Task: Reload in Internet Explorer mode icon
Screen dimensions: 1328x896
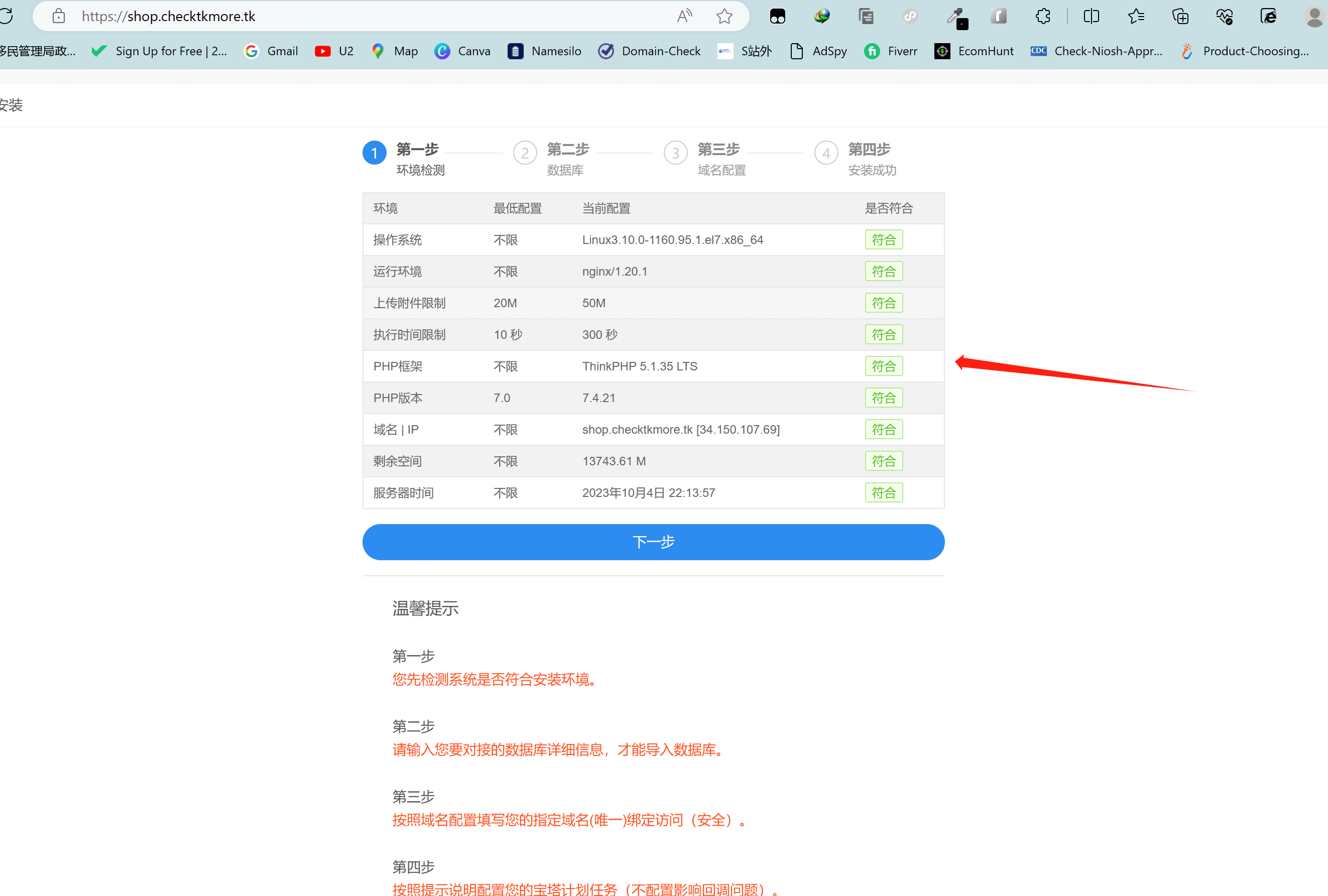Action: (x=1268, y=16)
